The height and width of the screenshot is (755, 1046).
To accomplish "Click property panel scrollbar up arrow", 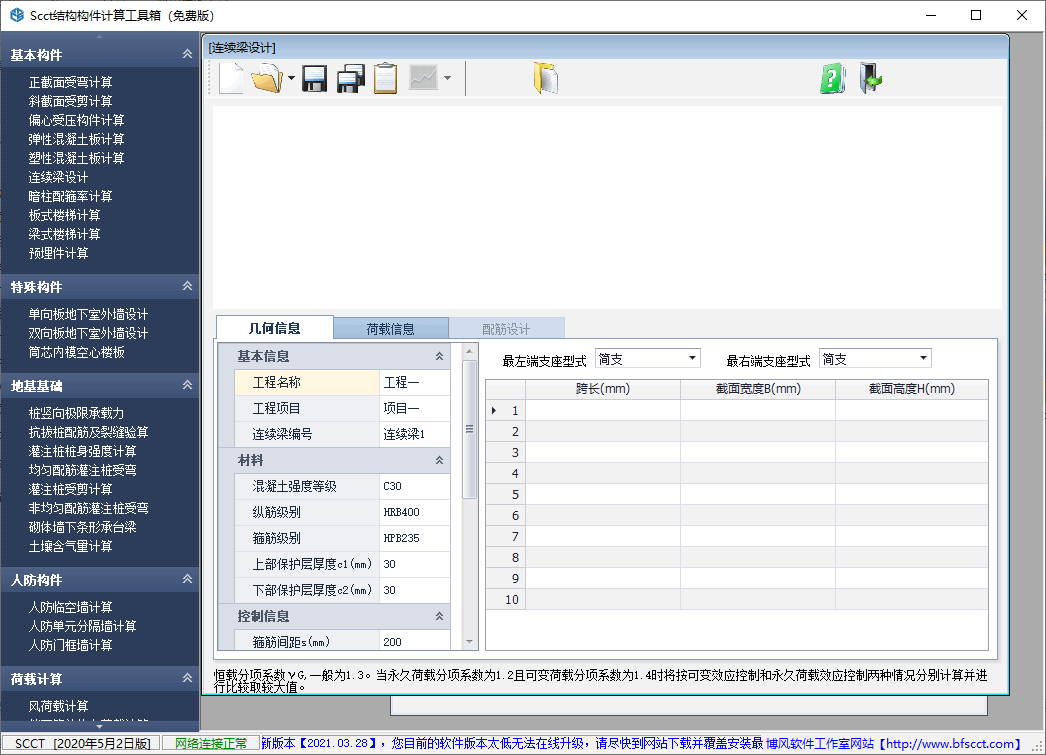I will [470, 351].
